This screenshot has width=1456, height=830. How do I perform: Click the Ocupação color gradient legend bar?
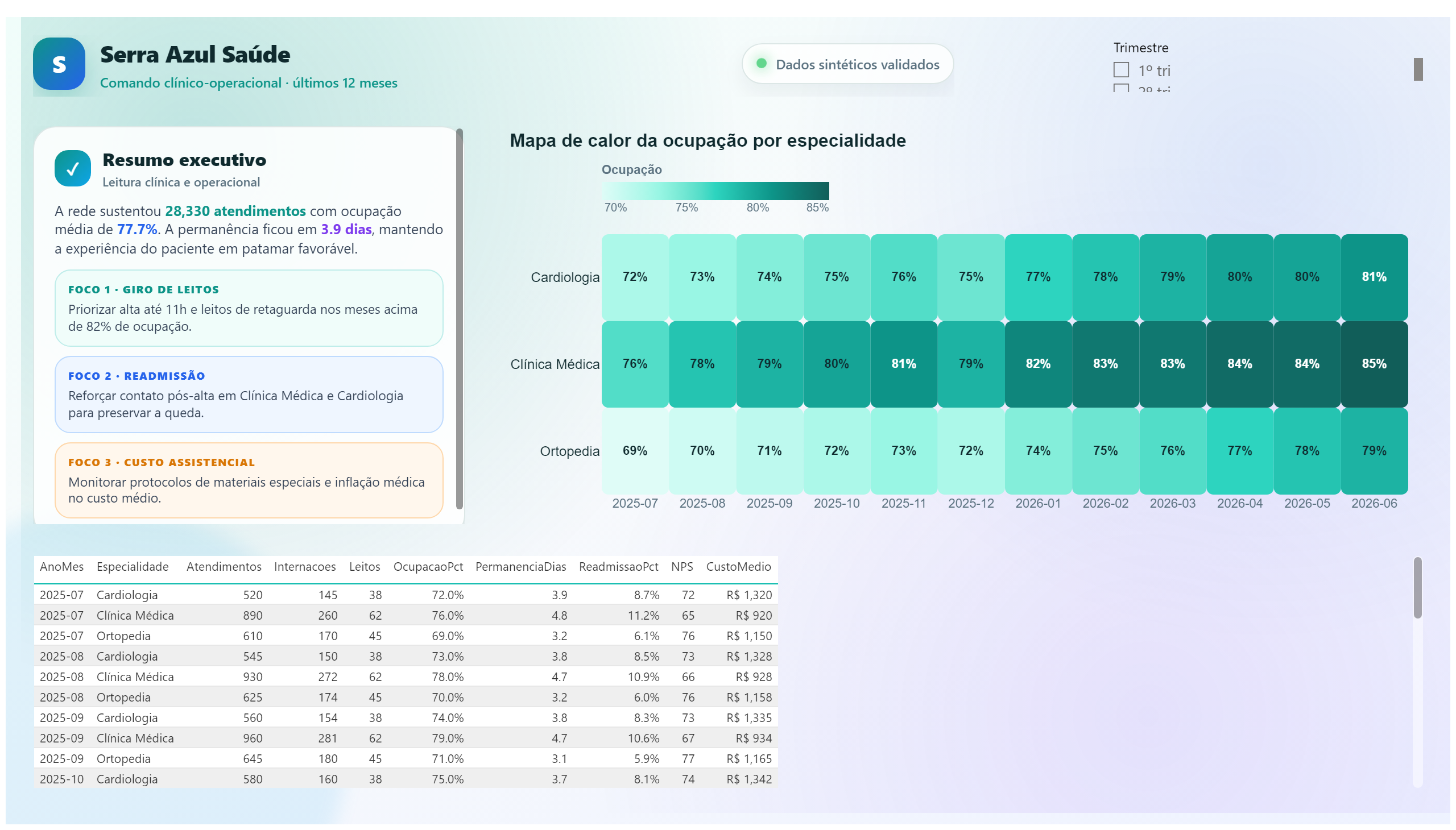(714, 191)
